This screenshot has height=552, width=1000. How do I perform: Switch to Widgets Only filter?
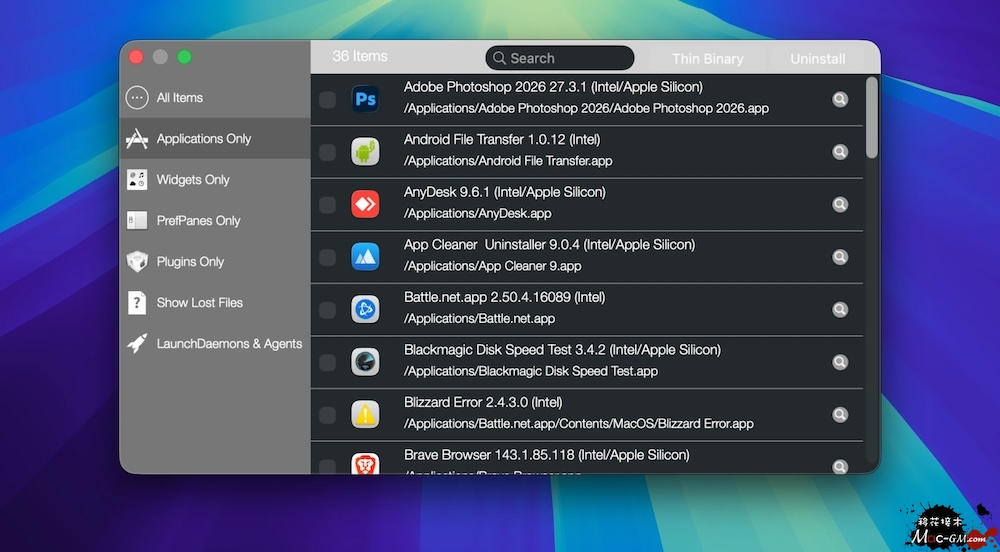tap(192, 180)
